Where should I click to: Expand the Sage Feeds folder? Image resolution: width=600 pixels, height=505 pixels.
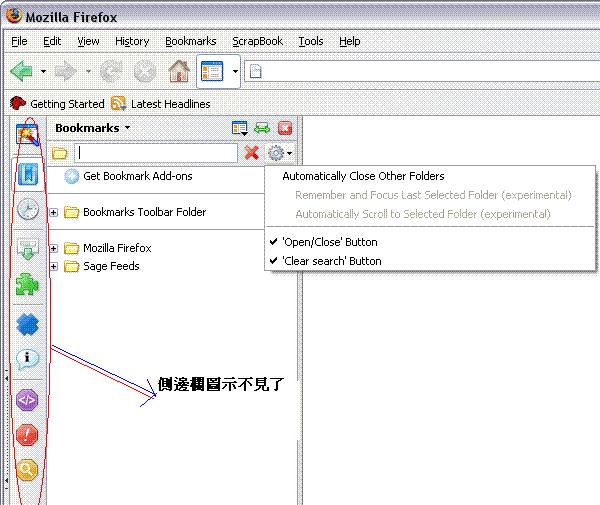click(54, 266)
